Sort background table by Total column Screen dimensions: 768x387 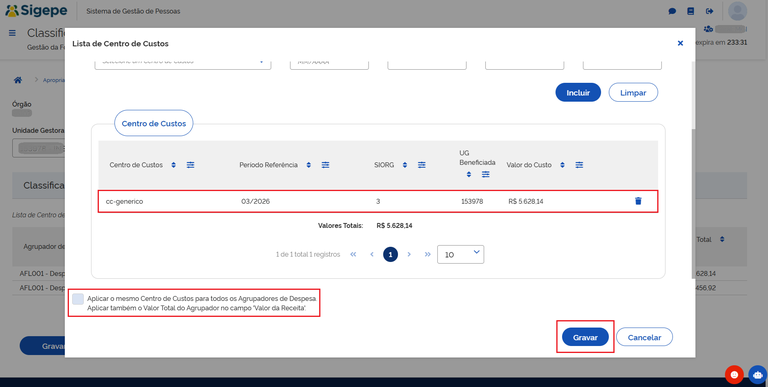[721, 240]
